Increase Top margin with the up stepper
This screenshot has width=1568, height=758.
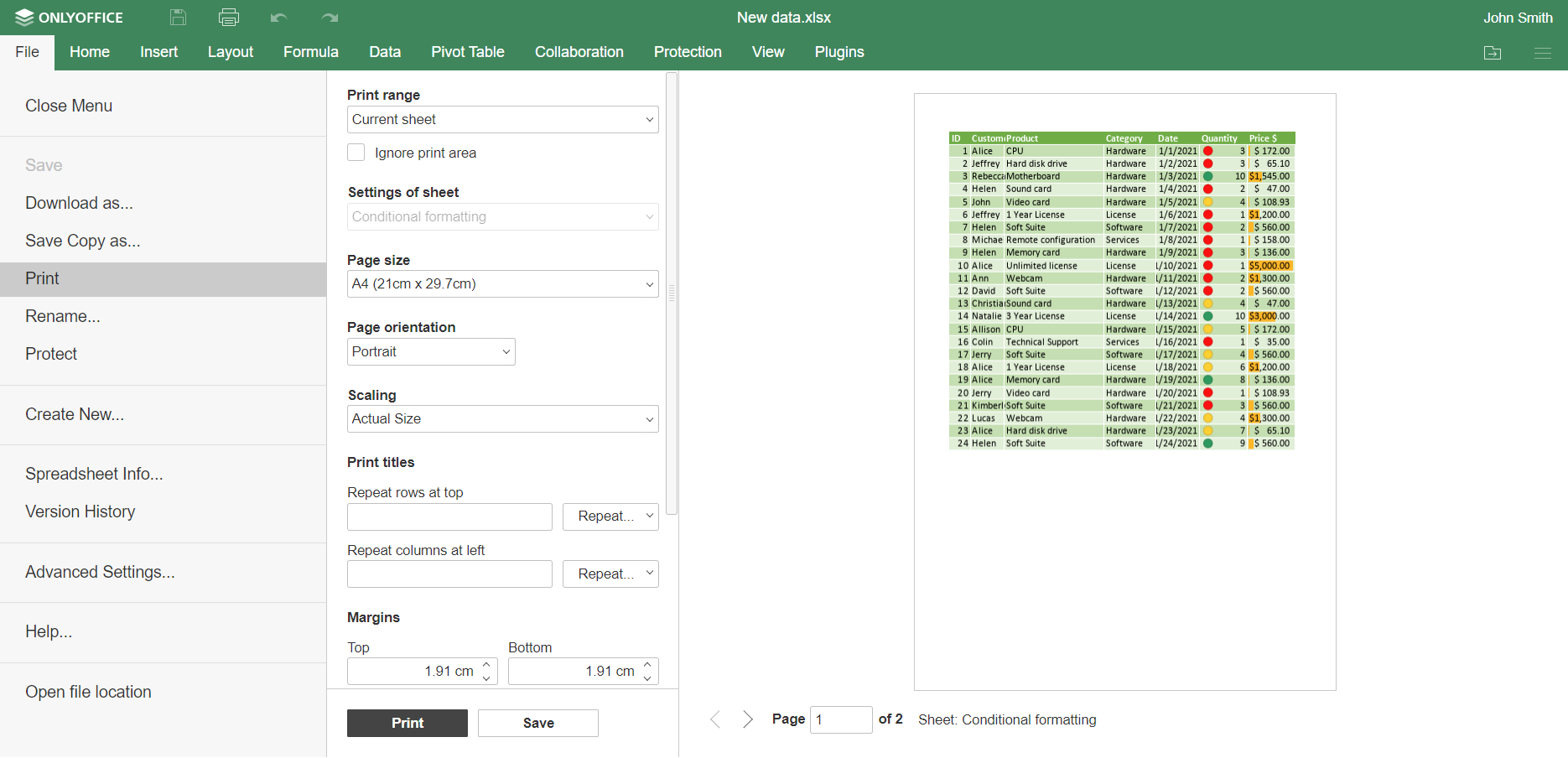click(487, 665)
